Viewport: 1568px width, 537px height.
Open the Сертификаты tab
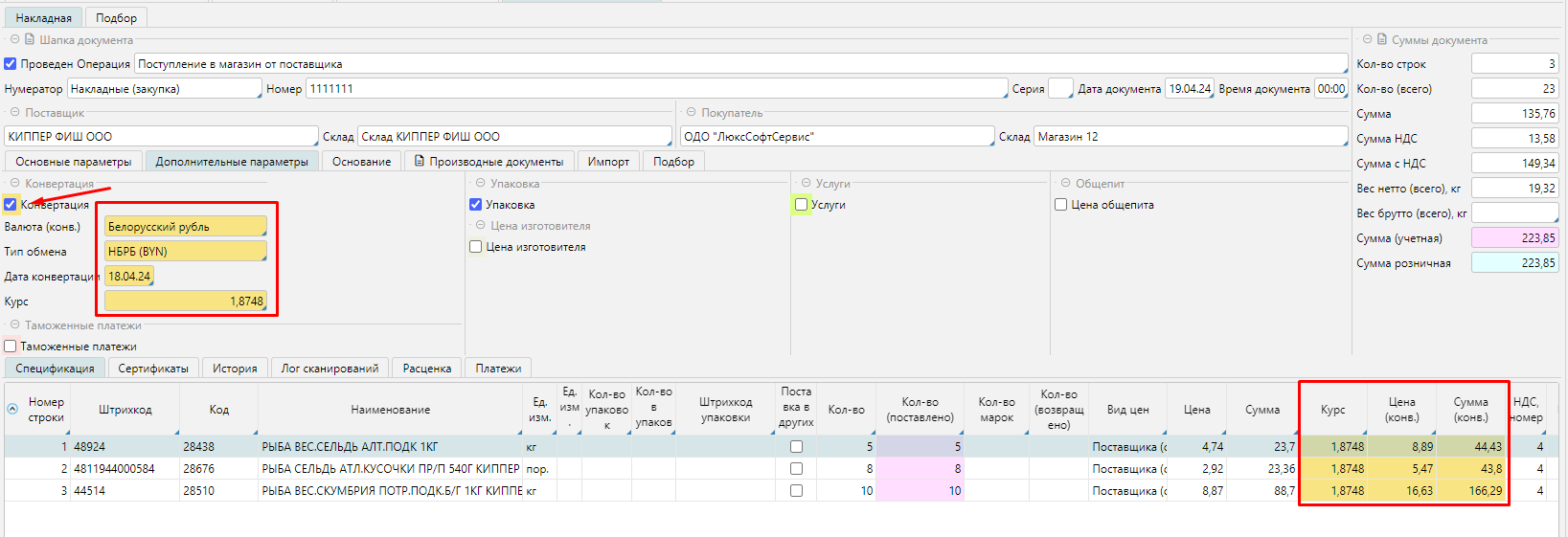point(153,369)
